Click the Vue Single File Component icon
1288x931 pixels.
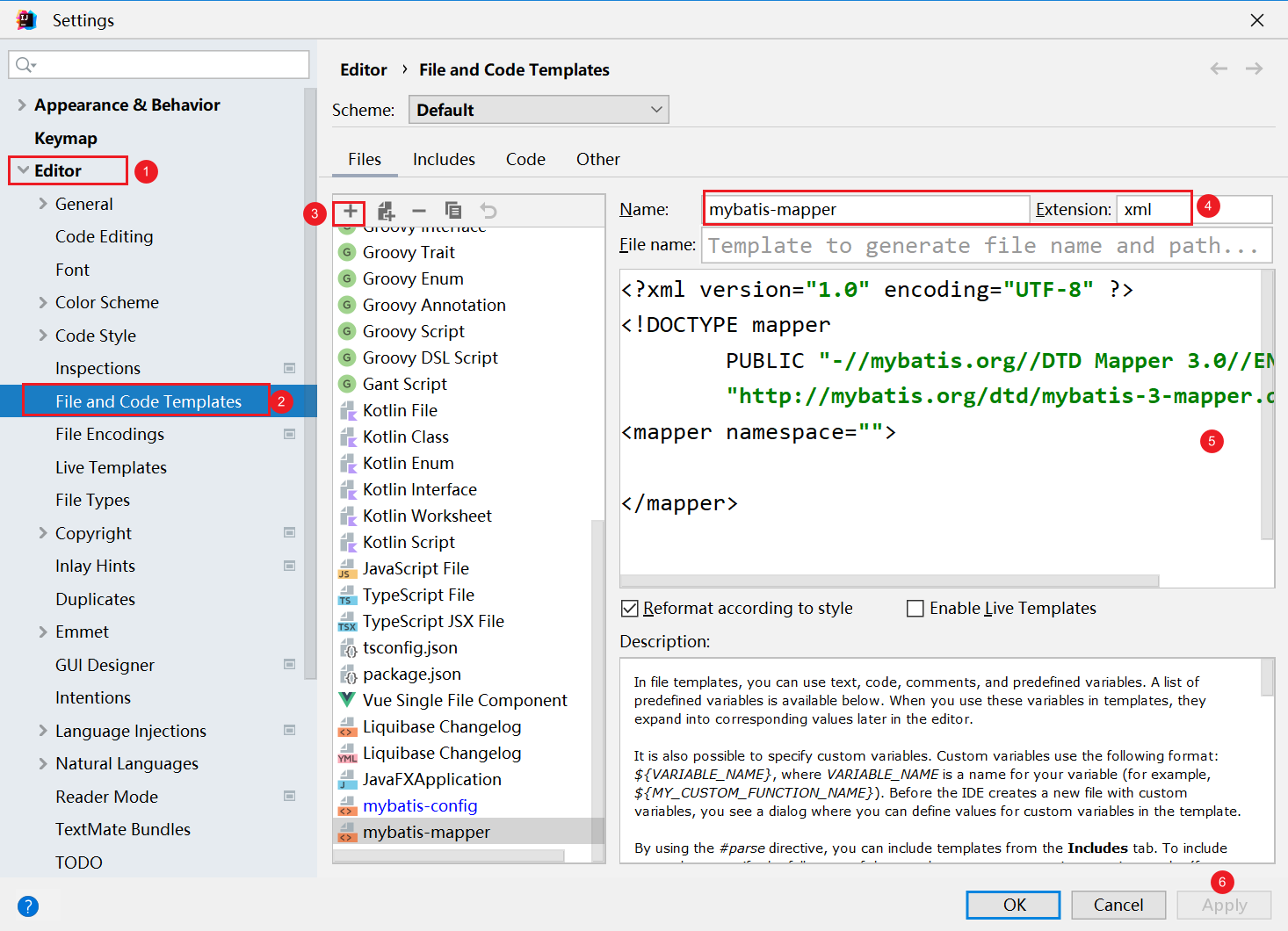347,700
